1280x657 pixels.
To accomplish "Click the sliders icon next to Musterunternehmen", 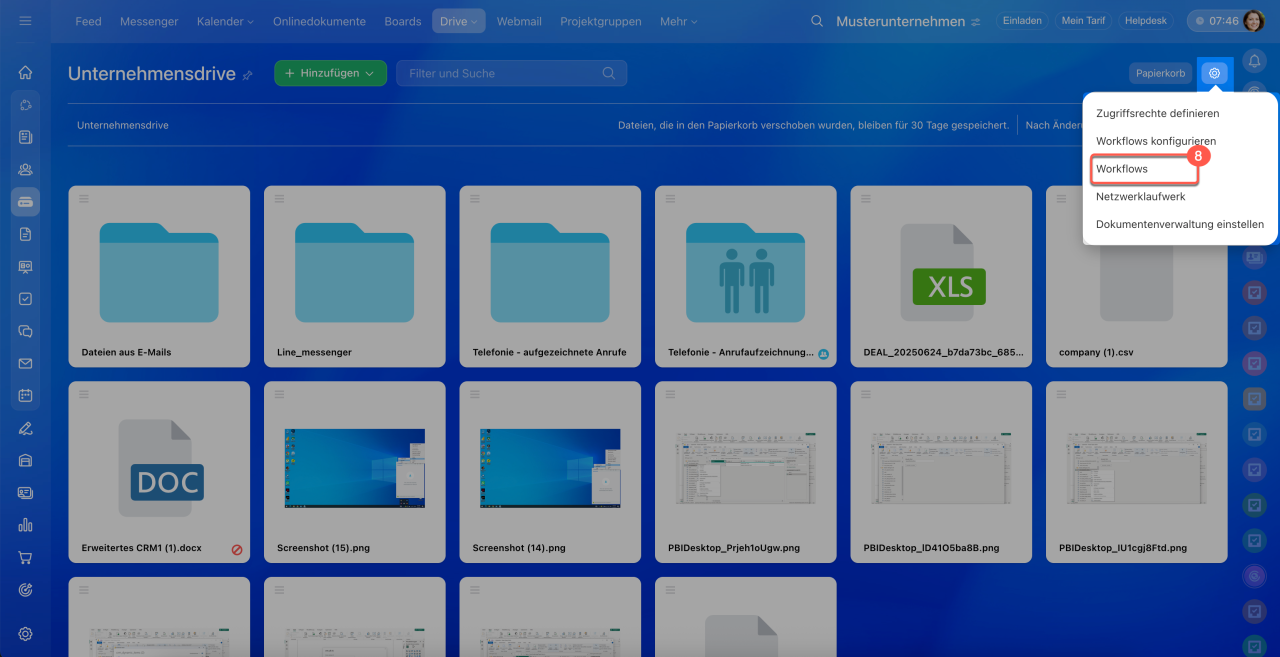I will pos(976,22).
